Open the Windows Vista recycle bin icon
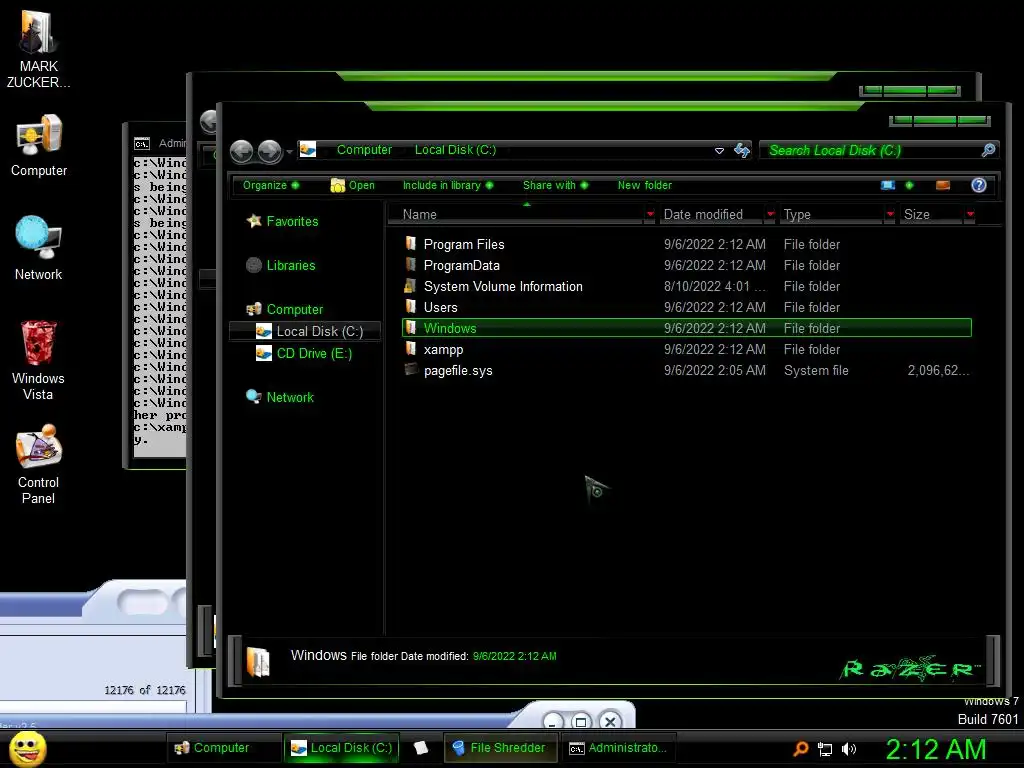This screenshot has height=768, width=1024. (39, 359)
